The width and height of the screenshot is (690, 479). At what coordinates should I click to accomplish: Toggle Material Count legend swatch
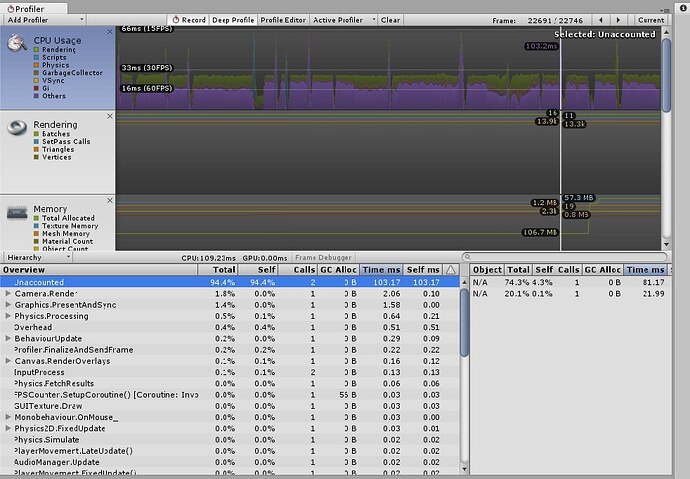[x=37, y=241]
